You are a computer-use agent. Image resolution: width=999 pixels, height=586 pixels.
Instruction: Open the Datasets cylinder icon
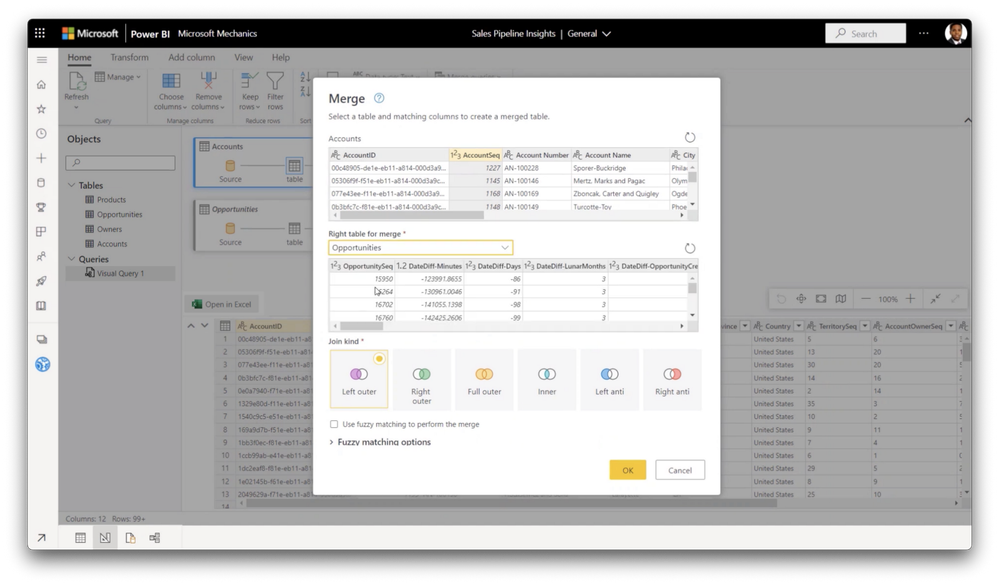41,183
